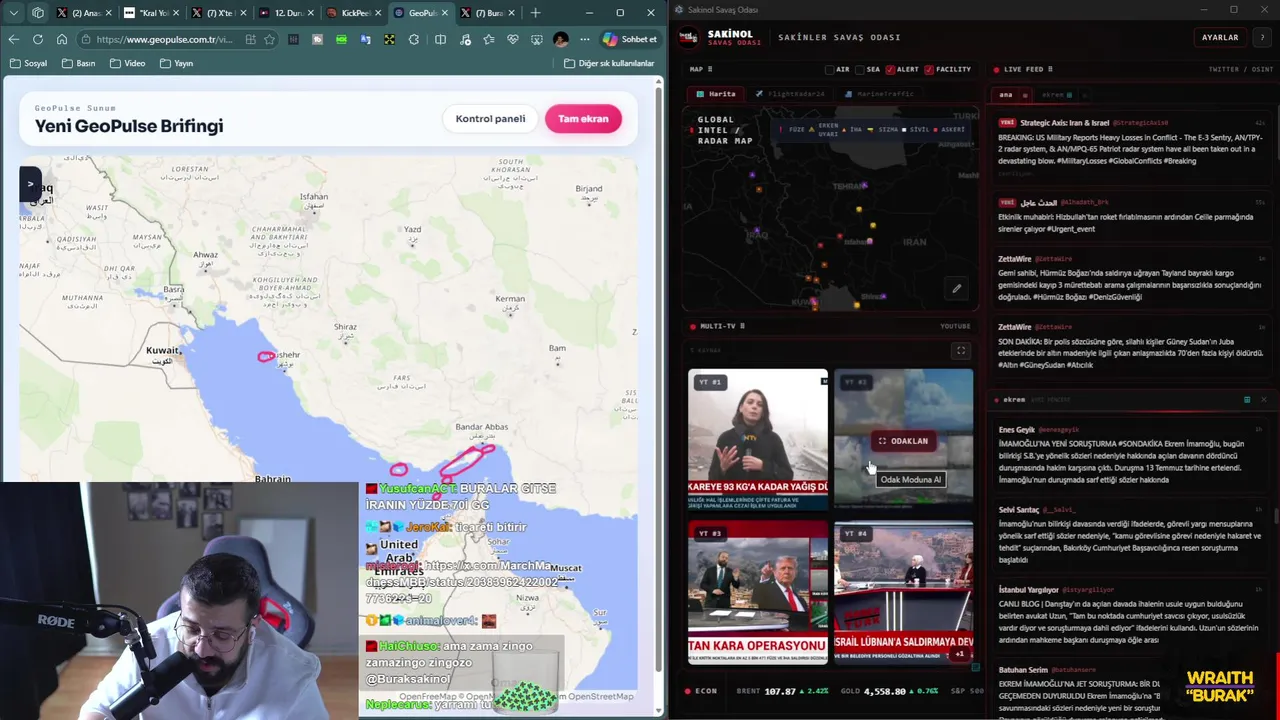Switch to the "Kral Yol" browser tab

(x=153, y=13)
